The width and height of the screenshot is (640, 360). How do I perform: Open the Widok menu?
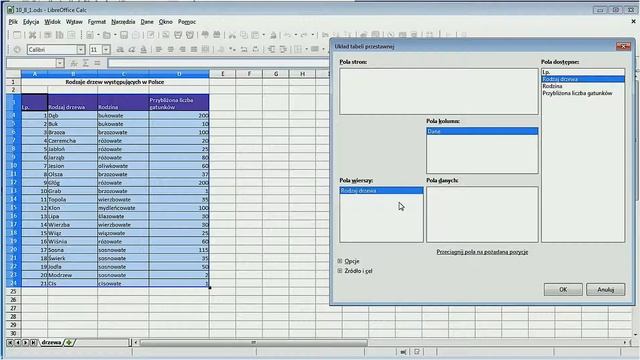52,22
